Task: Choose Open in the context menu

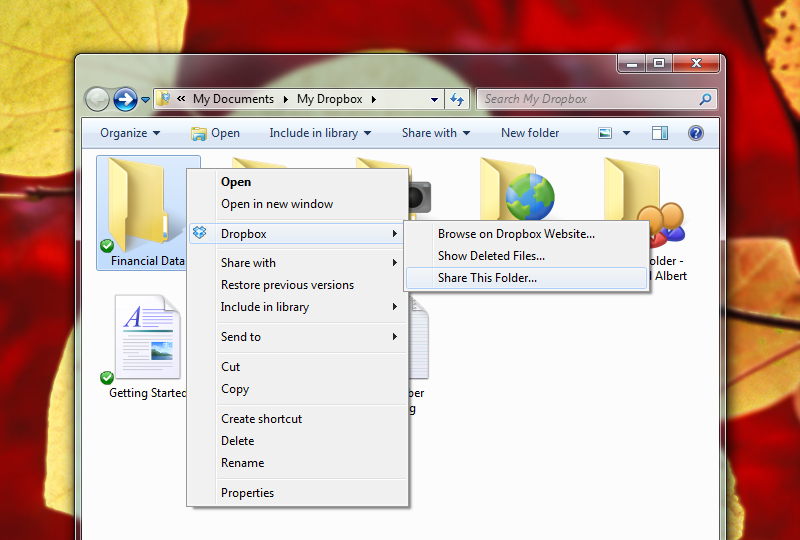Action: [298, 182]
